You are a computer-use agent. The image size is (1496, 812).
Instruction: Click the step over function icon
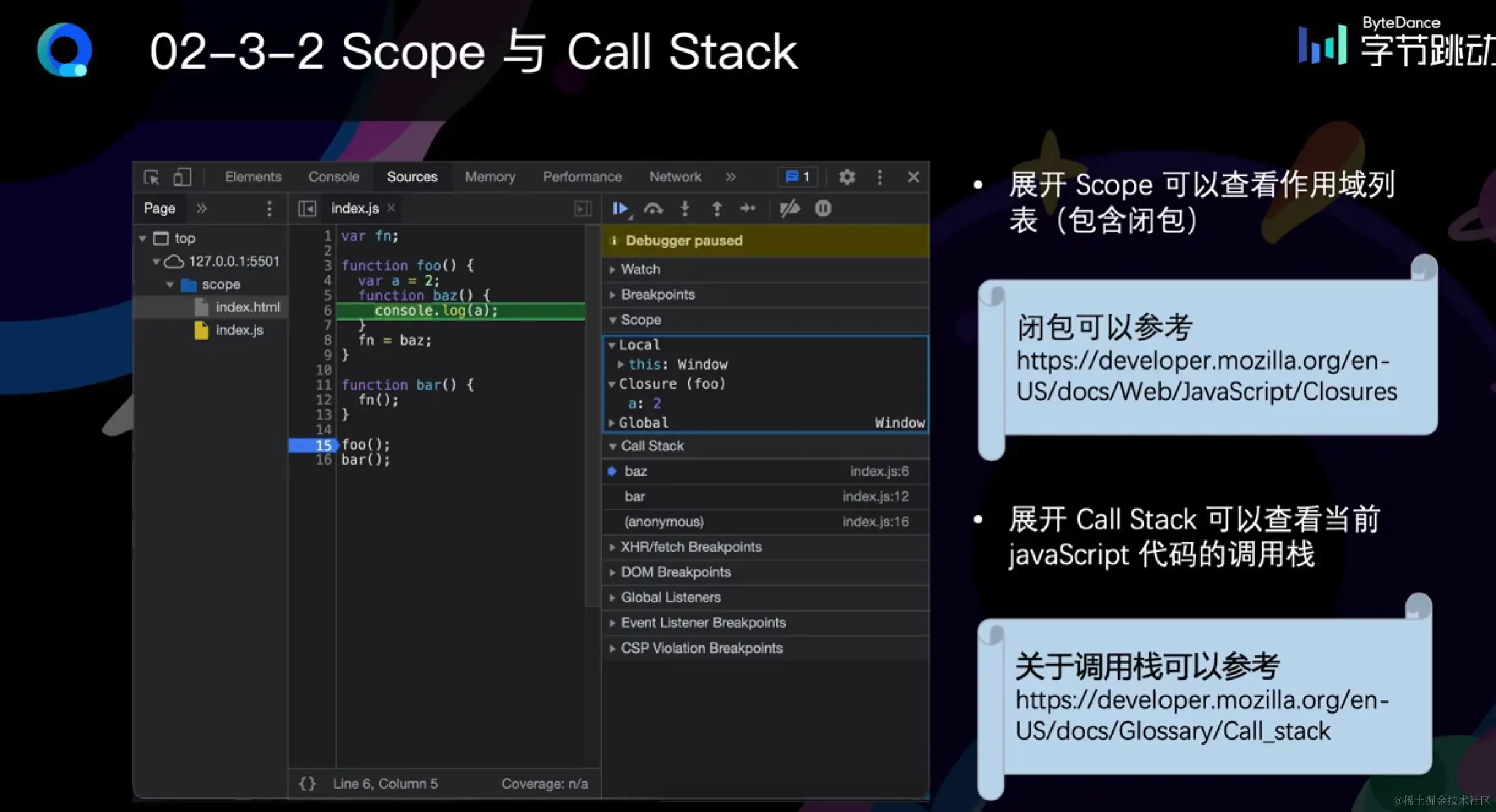(653, 209)
